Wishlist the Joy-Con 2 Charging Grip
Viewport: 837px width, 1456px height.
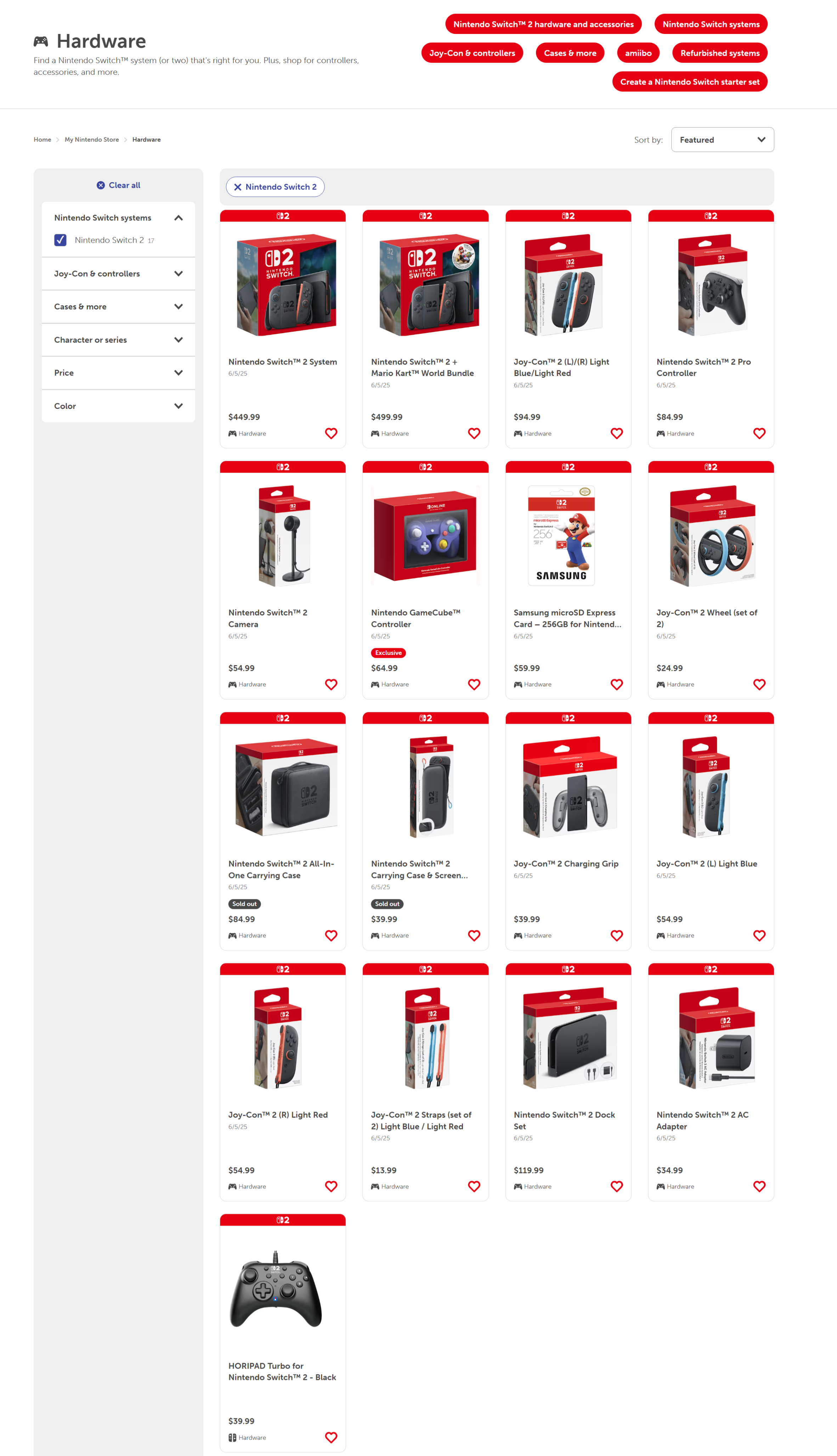(x=616, y=935)
